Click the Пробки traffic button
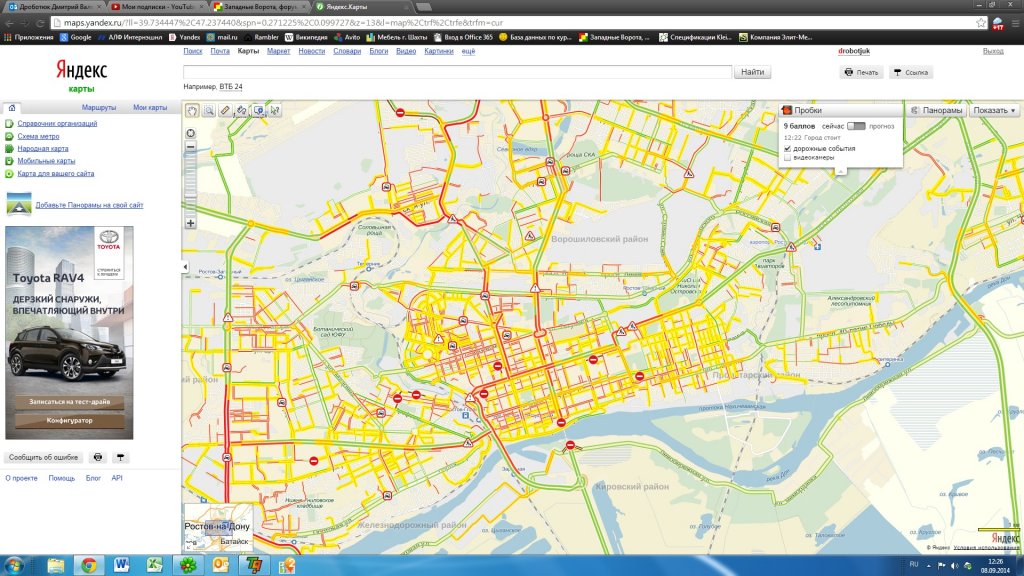Image resolution: width=1024 pixels, height=576 pixels. coord(840,110)
